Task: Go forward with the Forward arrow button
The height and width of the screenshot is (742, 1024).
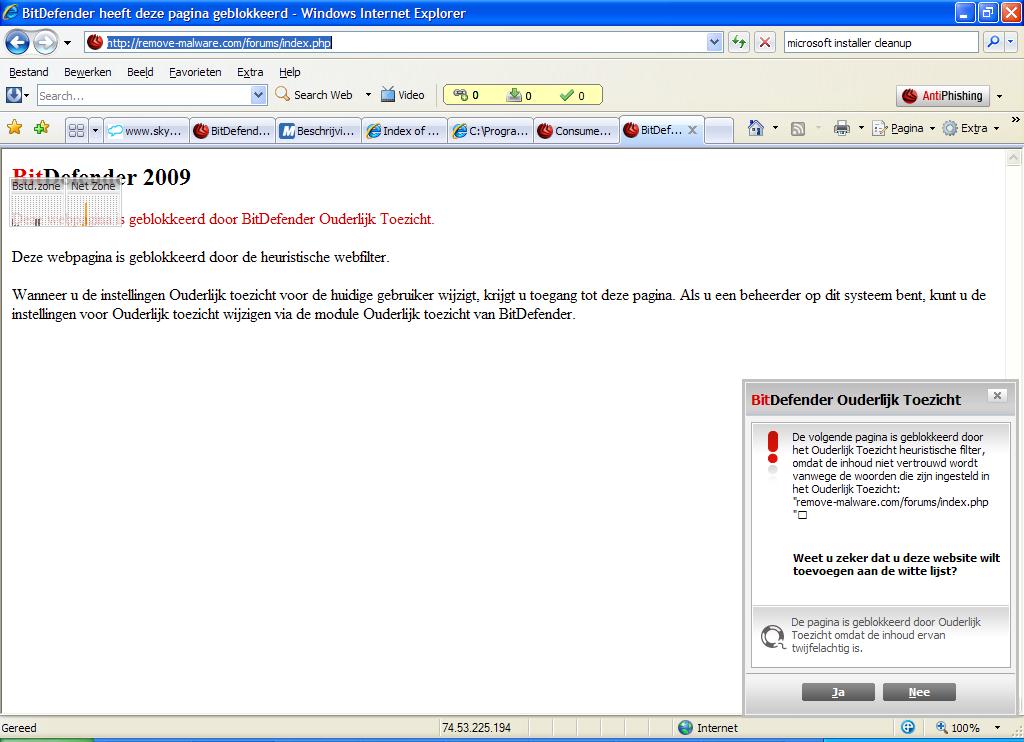Action: pyautogui.click(x=45, y=43)
